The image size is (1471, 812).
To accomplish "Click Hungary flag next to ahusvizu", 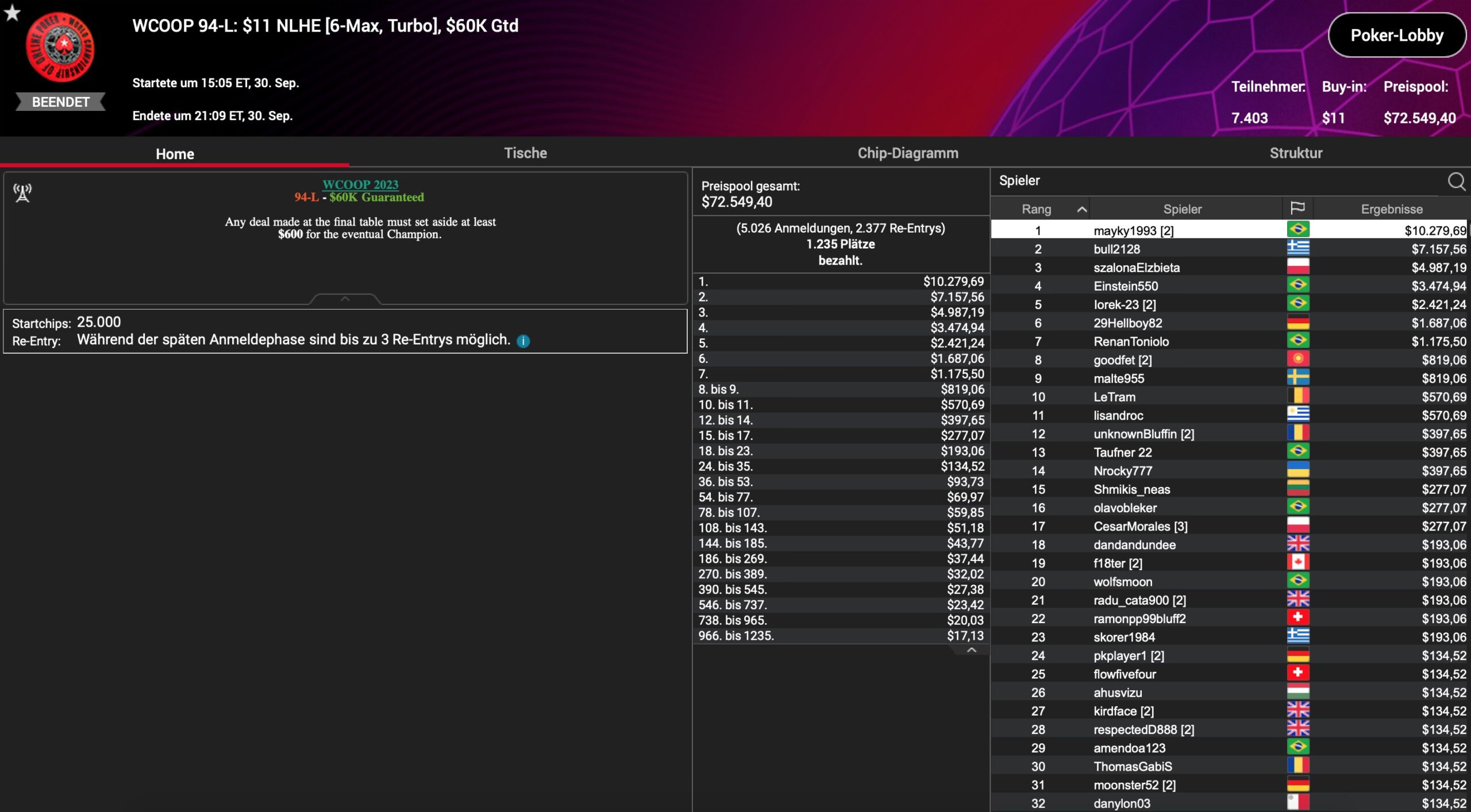I will tap(1298, 691).
